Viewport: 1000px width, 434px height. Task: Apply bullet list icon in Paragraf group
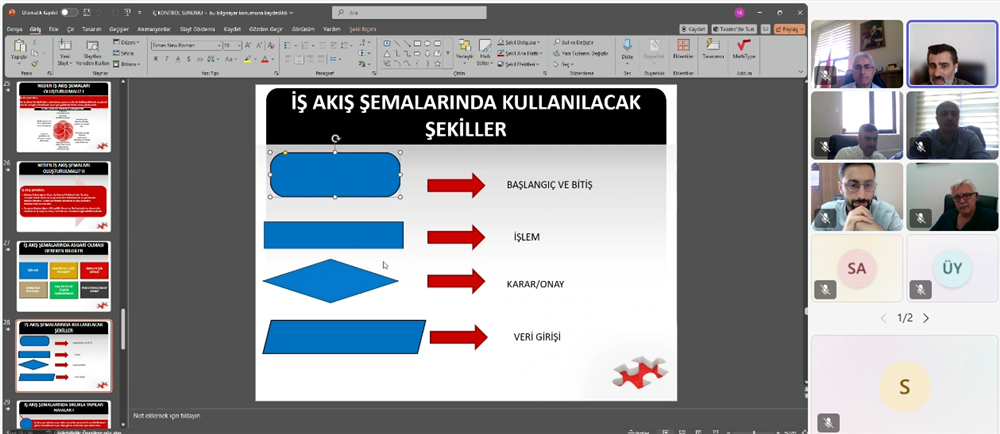(289, 45)
